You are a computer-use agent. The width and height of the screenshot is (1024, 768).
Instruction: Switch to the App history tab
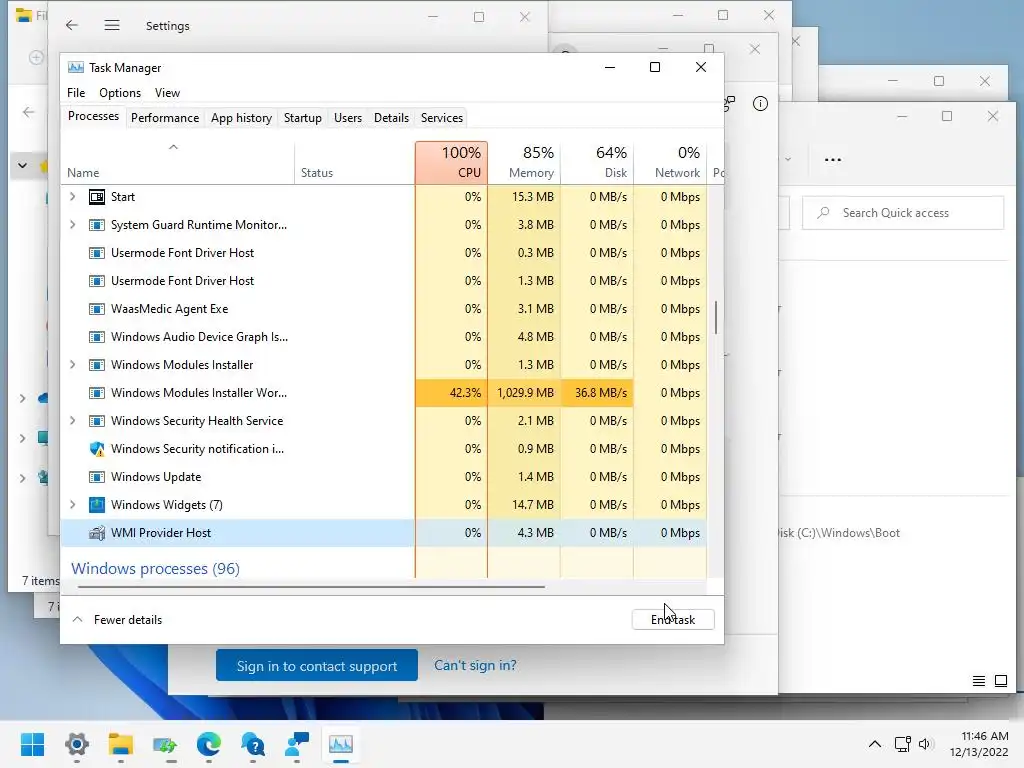[x=241, y=118]
